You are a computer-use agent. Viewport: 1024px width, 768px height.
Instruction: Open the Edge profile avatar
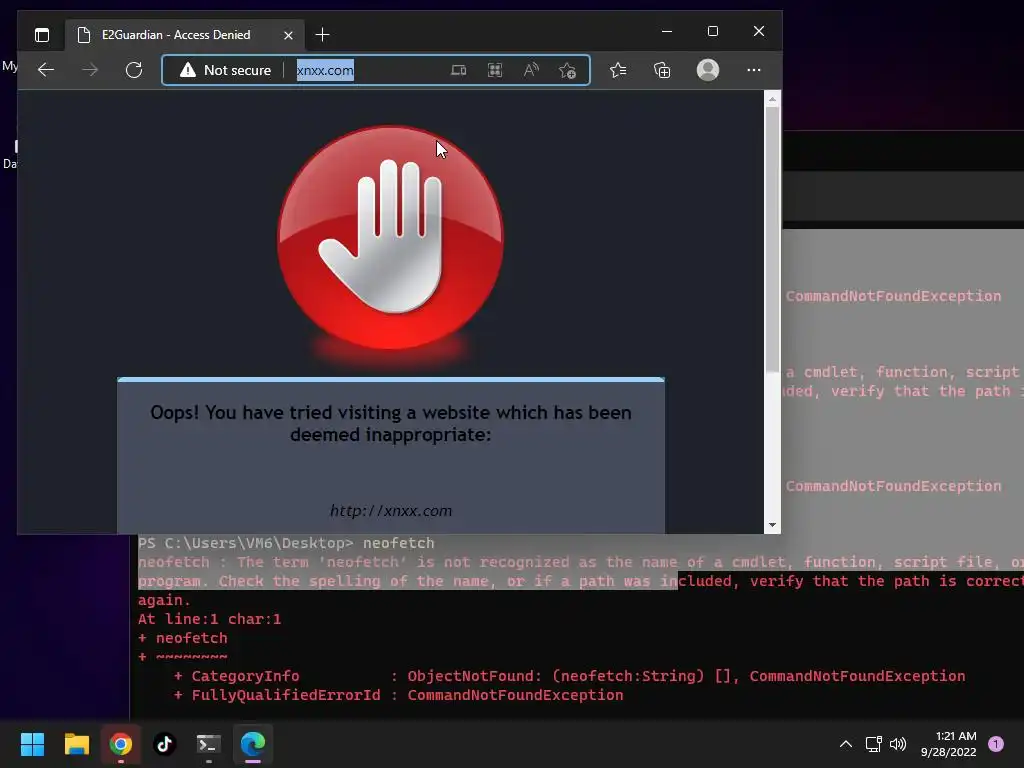(708, 70)
